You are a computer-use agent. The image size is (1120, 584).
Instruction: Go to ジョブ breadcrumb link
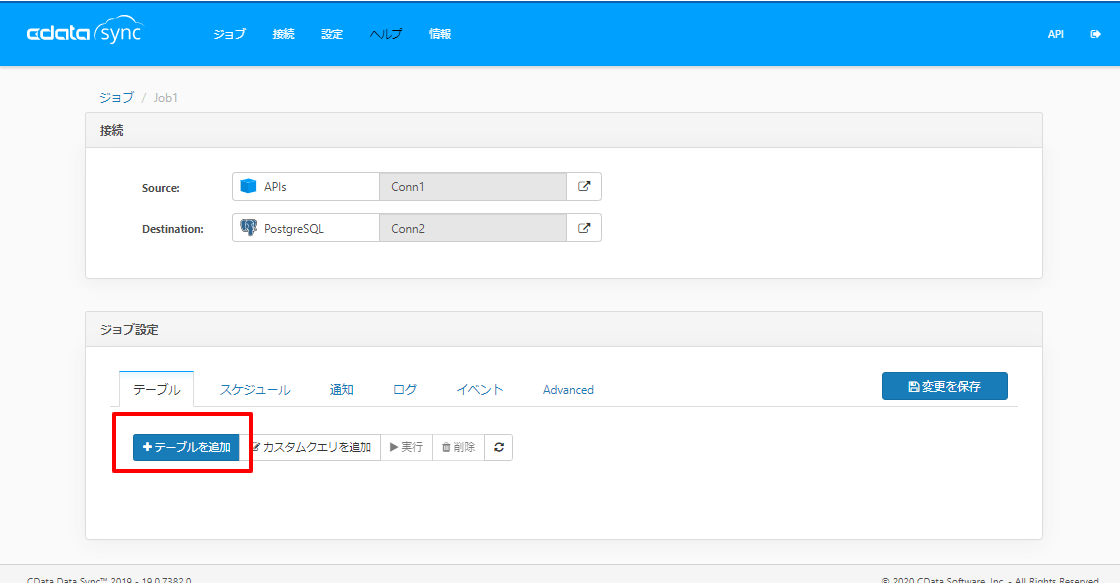pos(116,98)
